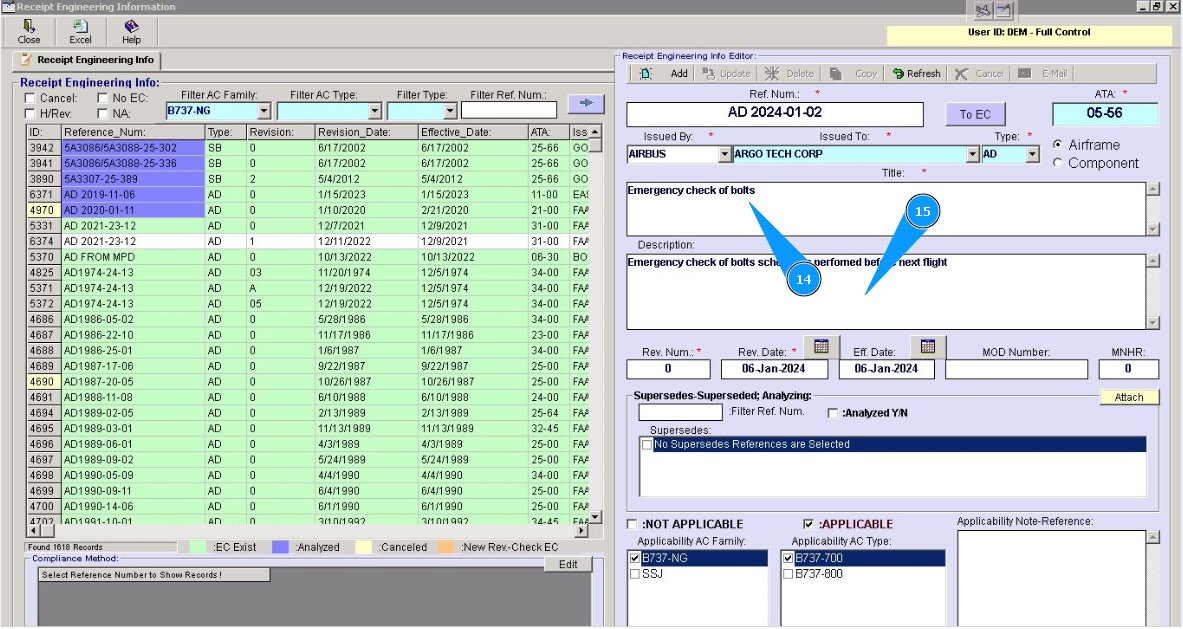Enable the No EC filter checkbox

coord(103,98)
